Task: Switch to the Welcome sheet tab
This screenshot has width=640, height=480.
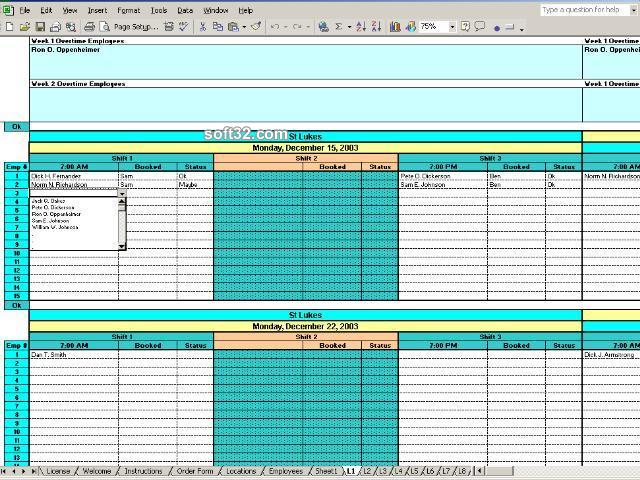Action: coord(97,471)
